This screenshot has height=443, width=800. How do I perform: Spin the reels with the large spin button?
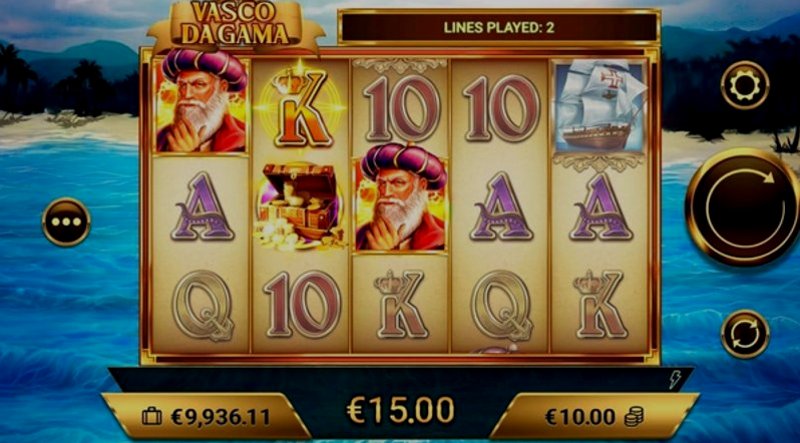click(x=744, y=207)
